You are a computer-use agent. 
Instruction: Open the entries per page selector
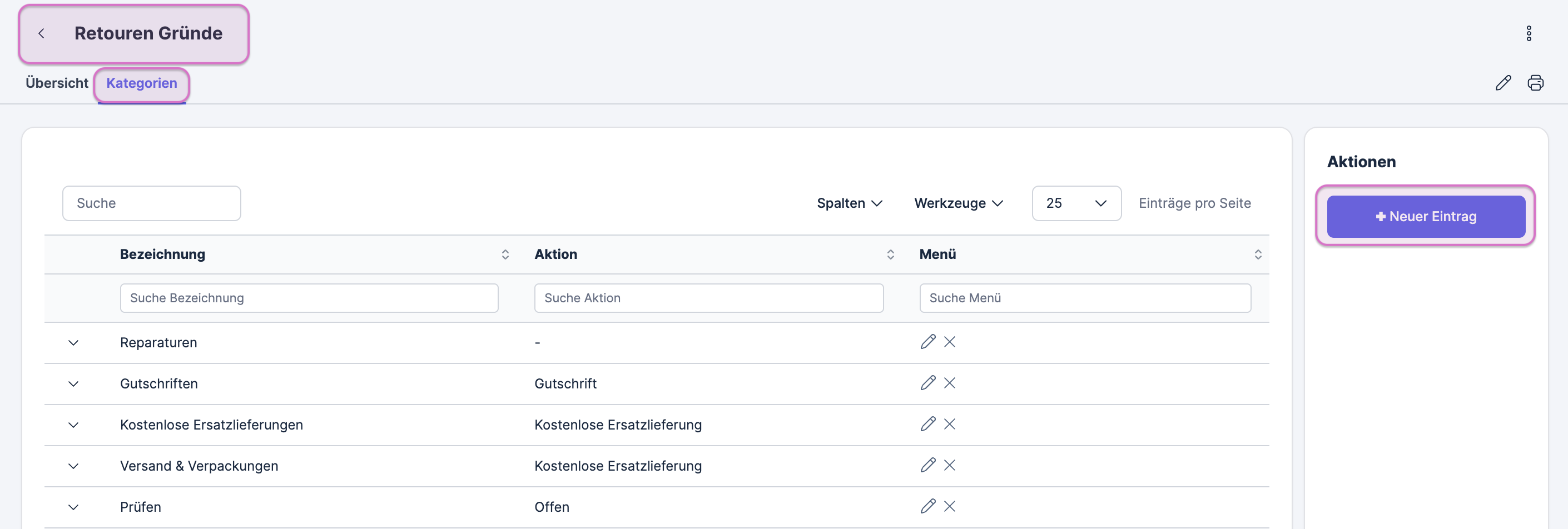click(x=1075, y=203)
